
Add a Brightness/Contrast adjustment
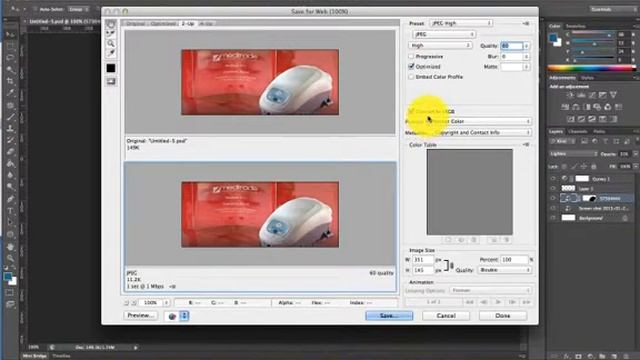click(x=571, y=95)
